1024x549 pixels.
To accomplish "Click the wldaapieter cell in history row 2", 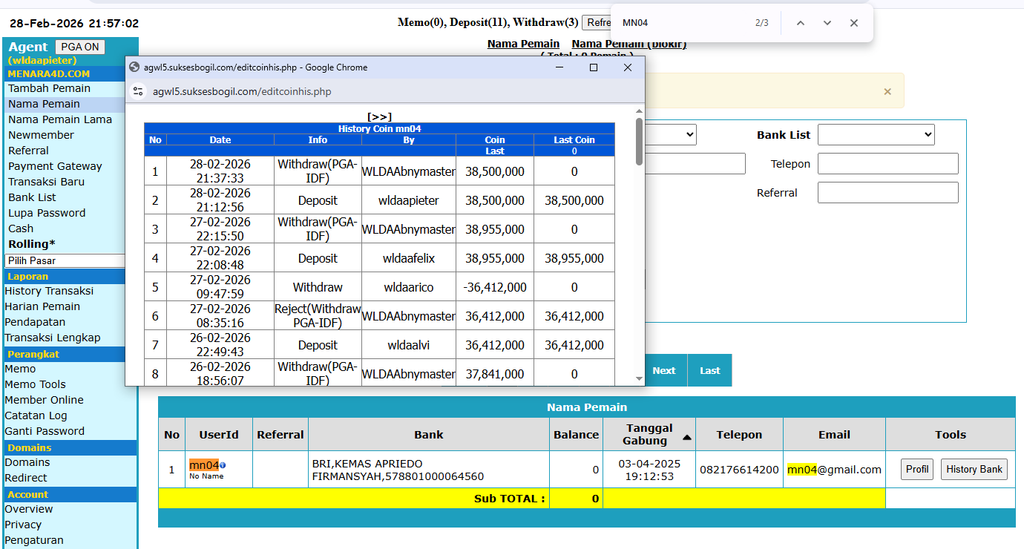I will (409, 200).
